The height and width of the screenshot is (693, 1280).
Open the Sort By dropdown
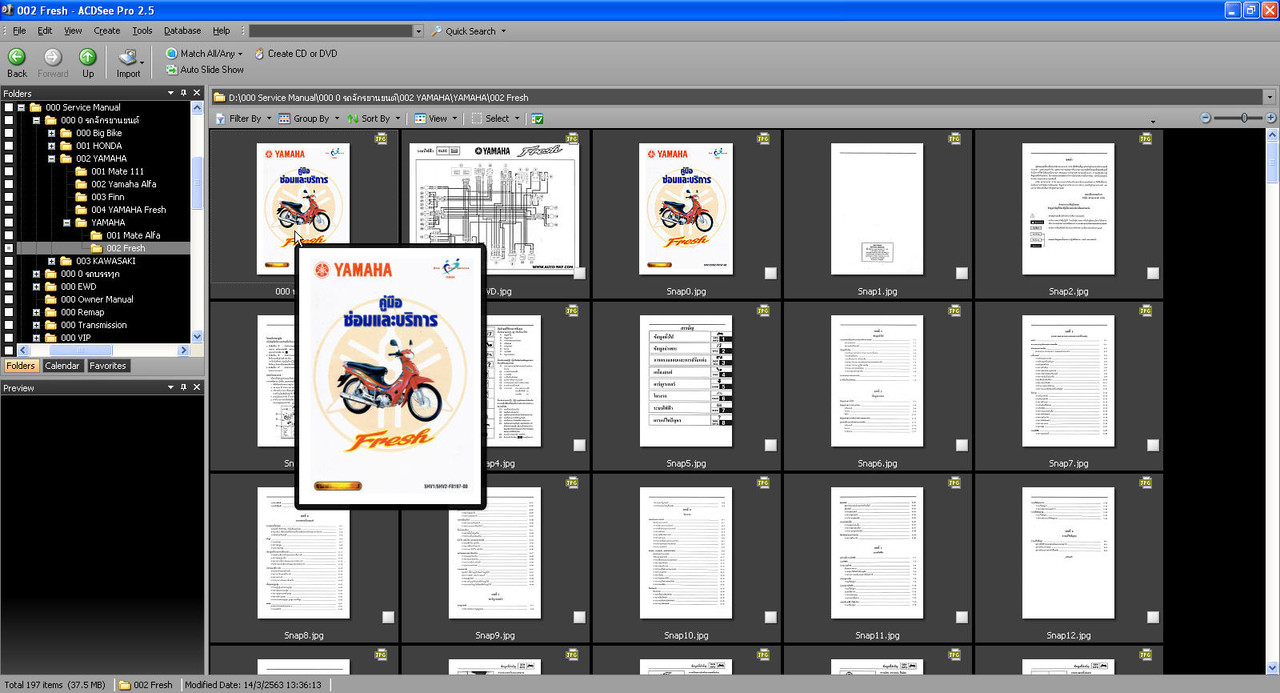pos(372,119)
